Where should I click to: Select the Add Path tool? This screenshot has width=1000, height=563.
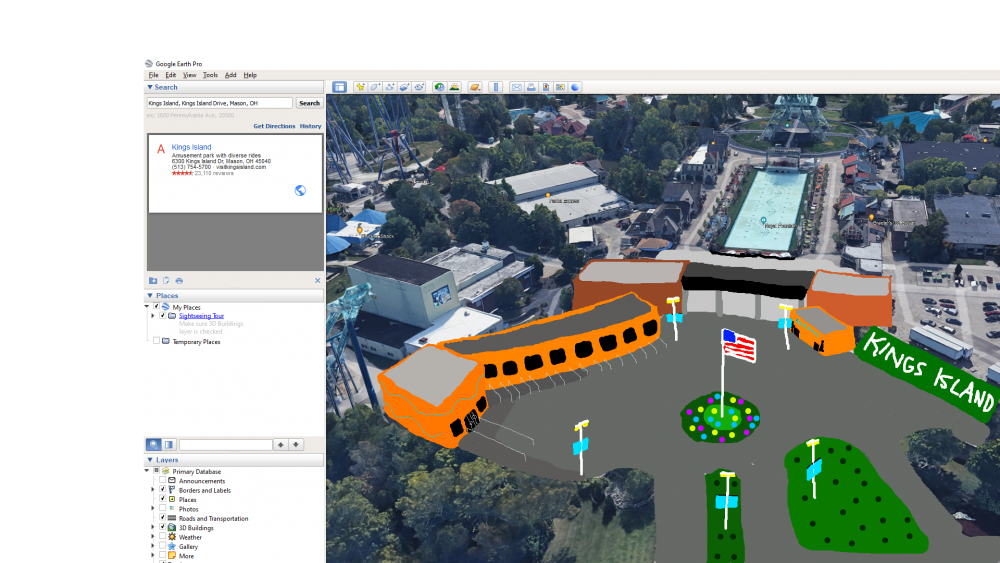tap(390, 87)
